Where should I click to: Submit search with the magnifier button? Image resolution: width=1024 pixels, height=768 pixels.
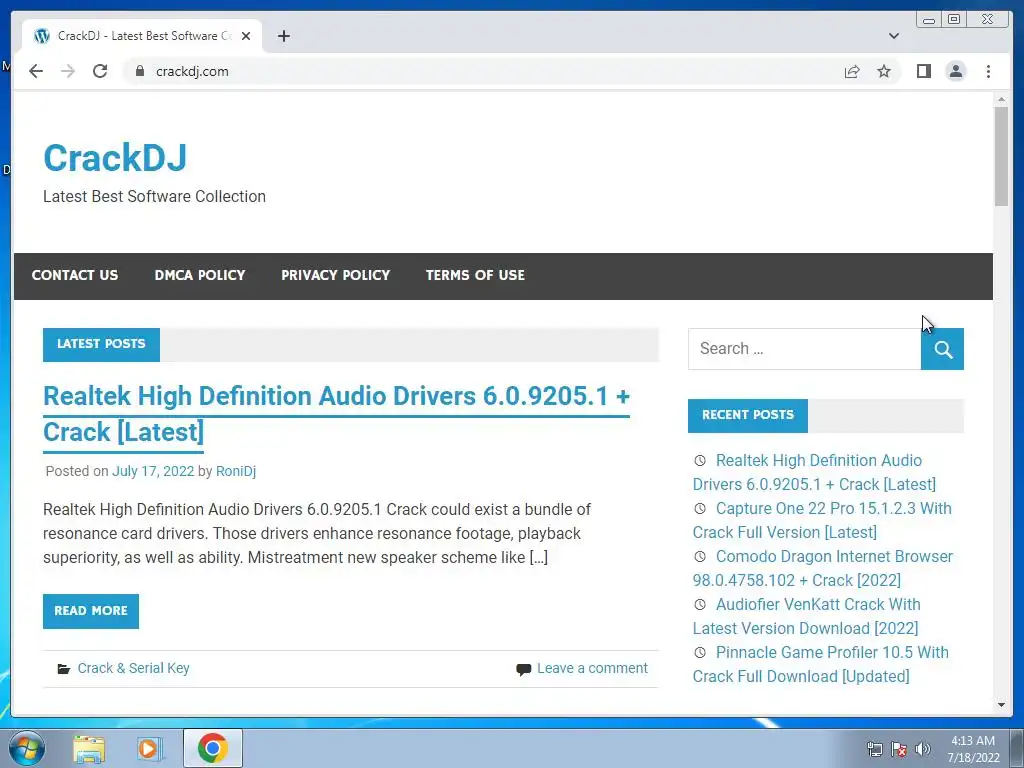942,349
